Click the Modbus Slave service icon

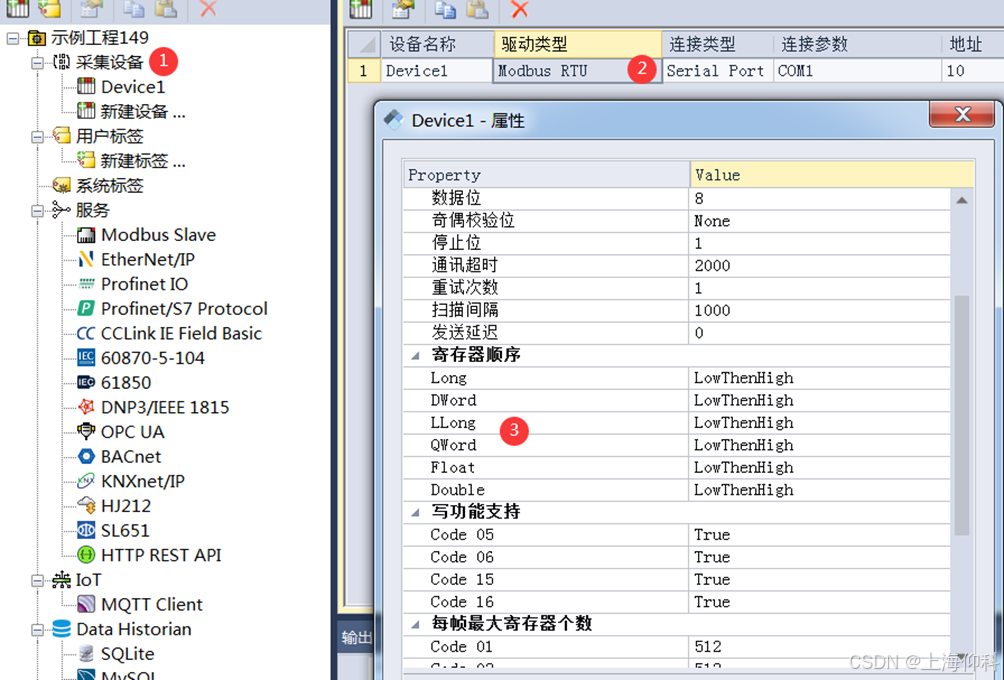(x=86, y=235)
